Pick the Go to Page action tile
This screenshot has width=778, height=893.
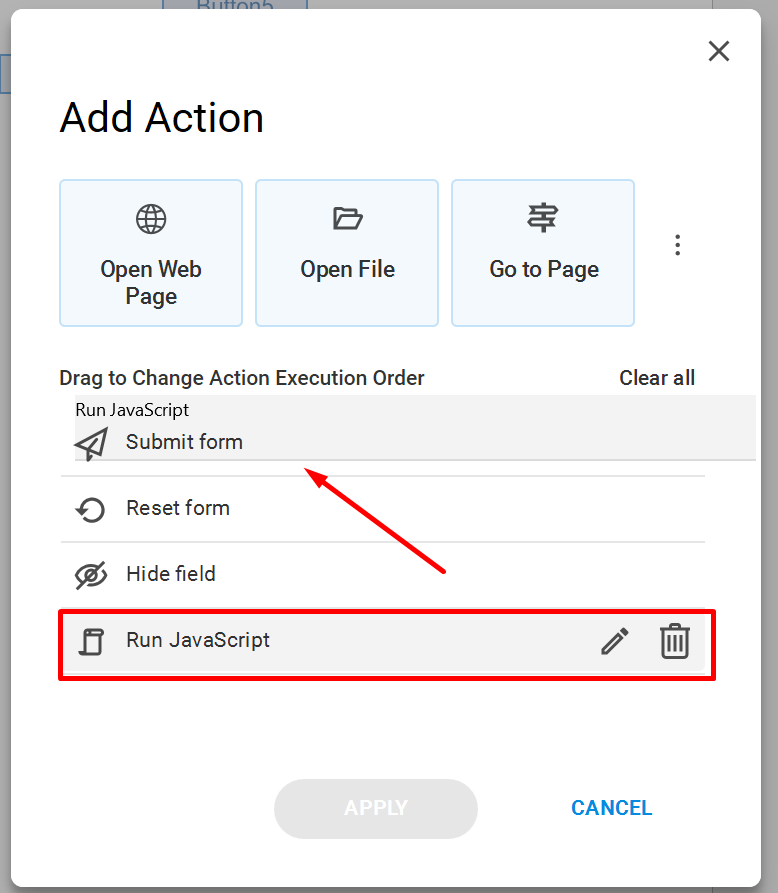543,253
